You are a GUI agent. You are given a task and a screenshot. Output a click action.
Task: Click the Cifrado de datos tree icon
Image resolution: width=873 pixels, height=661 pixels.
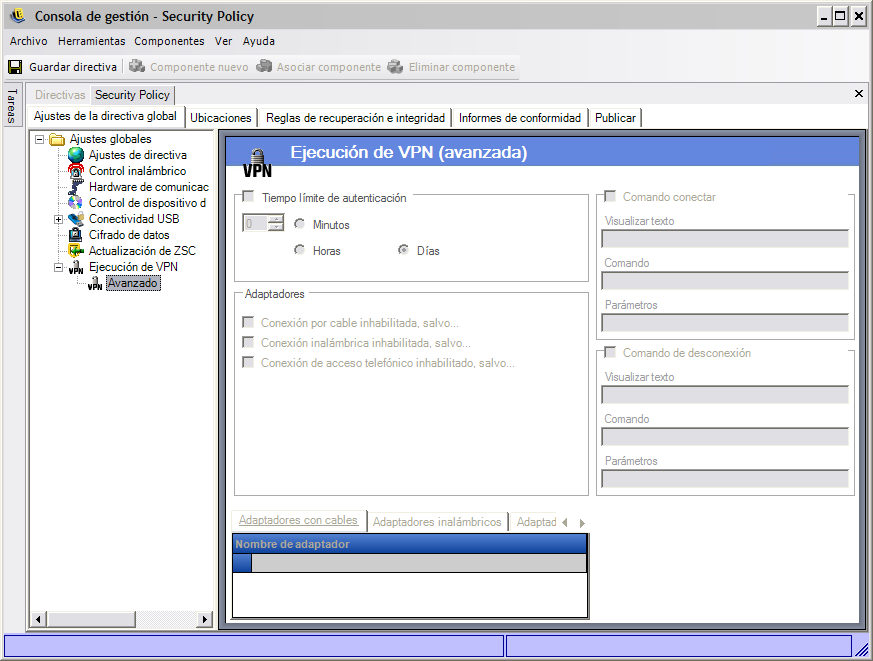tap(76, 235)
